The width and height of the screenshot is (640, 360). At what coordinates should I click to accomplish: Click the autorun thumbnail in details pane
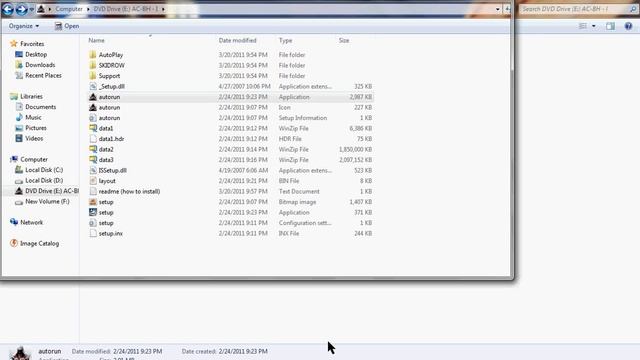tap(20, 353)
